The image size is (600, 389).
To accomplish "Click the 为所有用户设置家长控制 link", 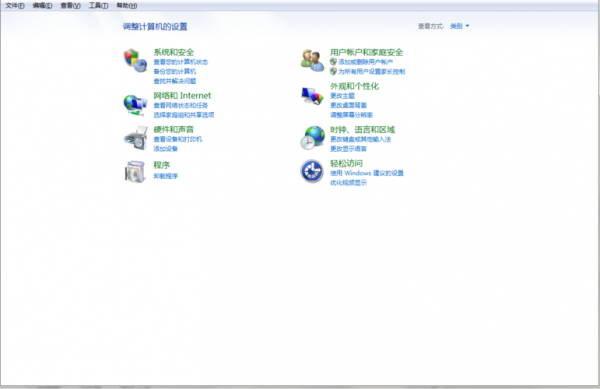I will tap(372, 72).
